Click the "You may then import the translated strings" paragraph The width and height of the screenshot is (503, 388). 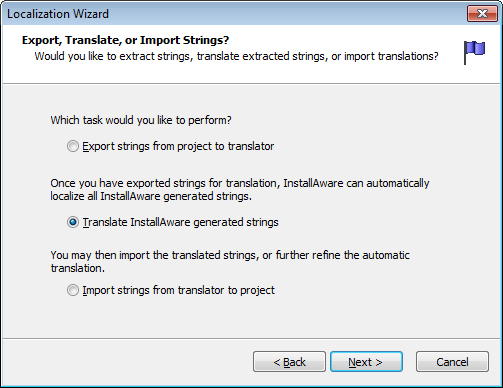tap(230, 262)
